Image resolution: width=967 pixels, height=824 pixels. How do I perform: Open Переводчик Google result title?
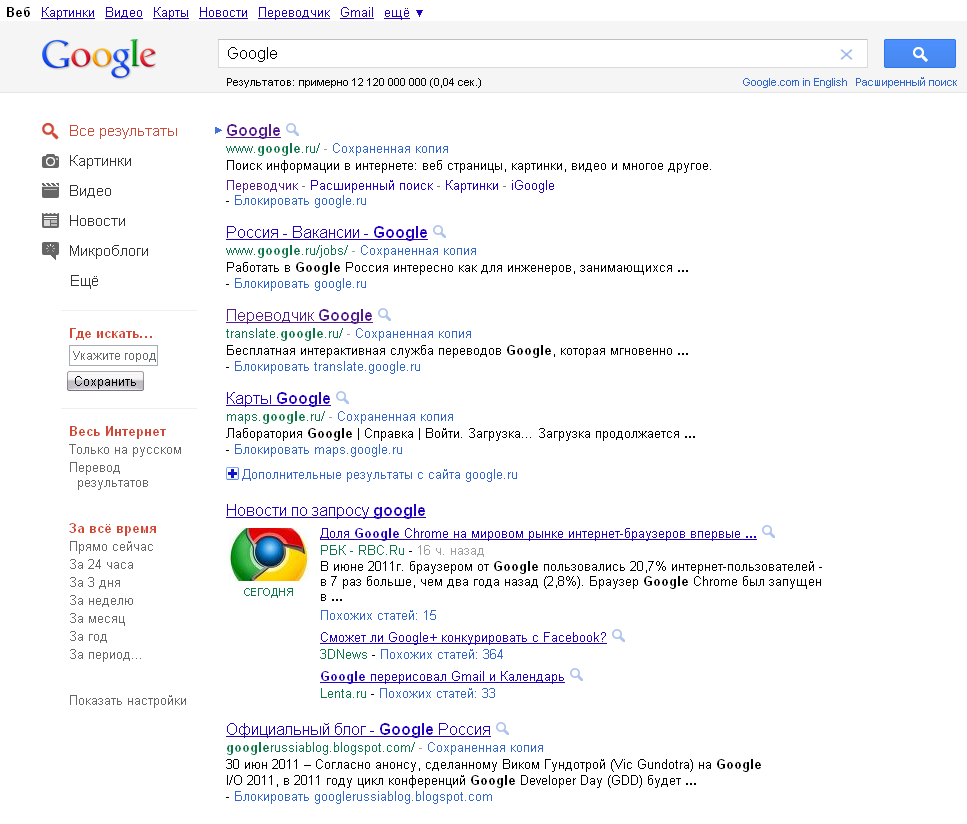(299, 315)
